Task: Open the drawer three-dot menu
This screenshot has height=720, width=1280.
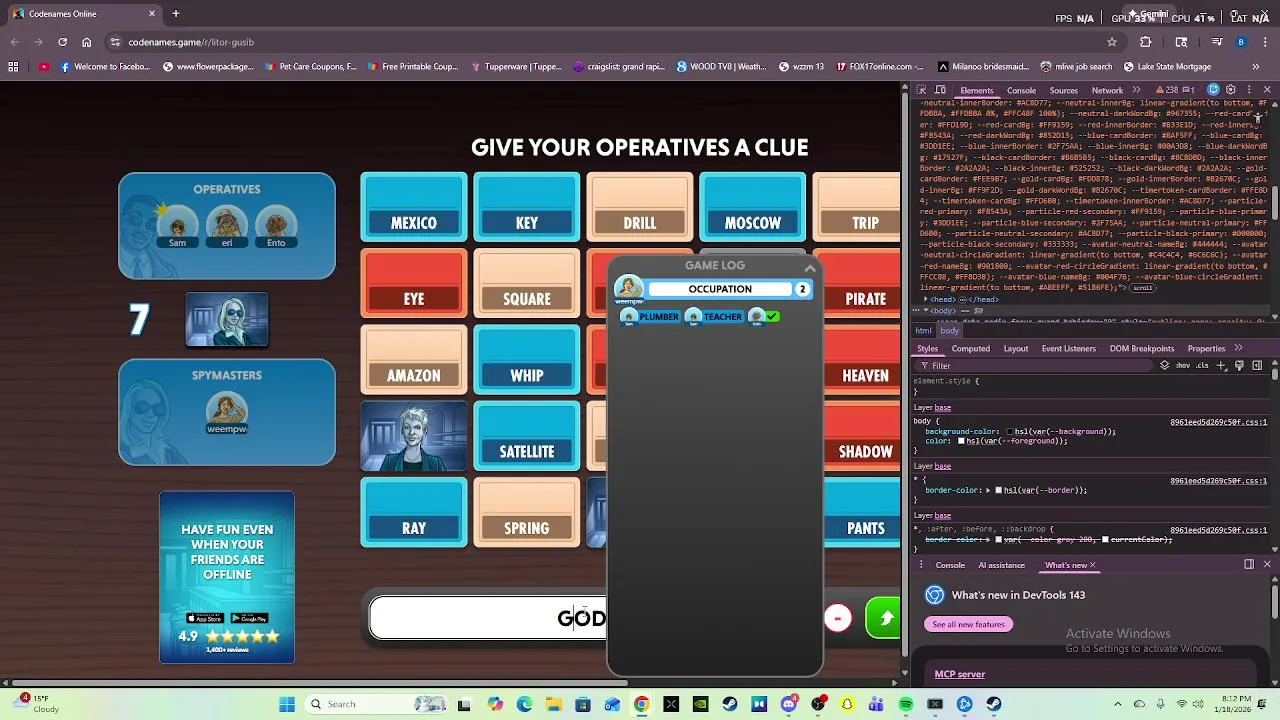Action: (x=919, y=565)
